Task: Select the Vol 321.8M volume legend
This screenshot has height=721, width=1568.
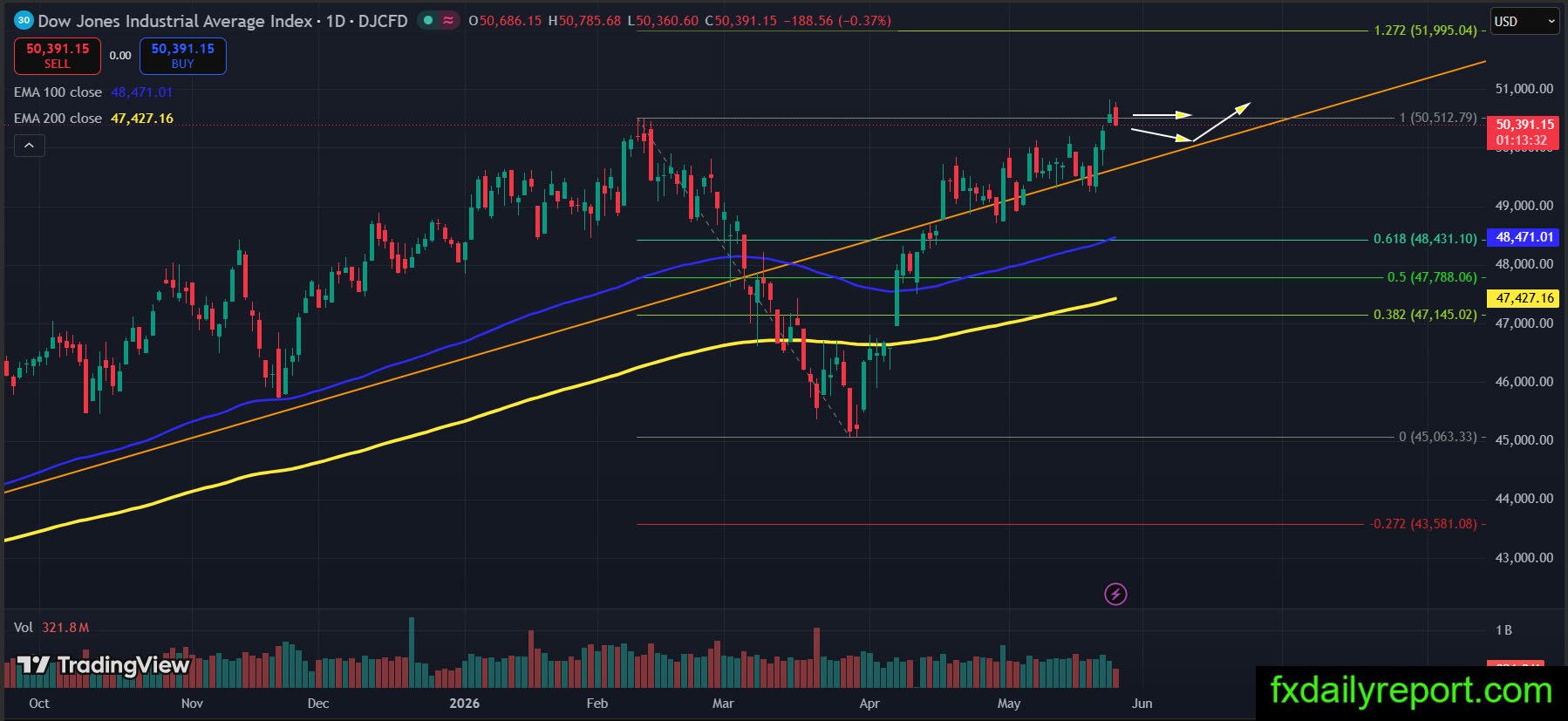Action: (51, 628)
